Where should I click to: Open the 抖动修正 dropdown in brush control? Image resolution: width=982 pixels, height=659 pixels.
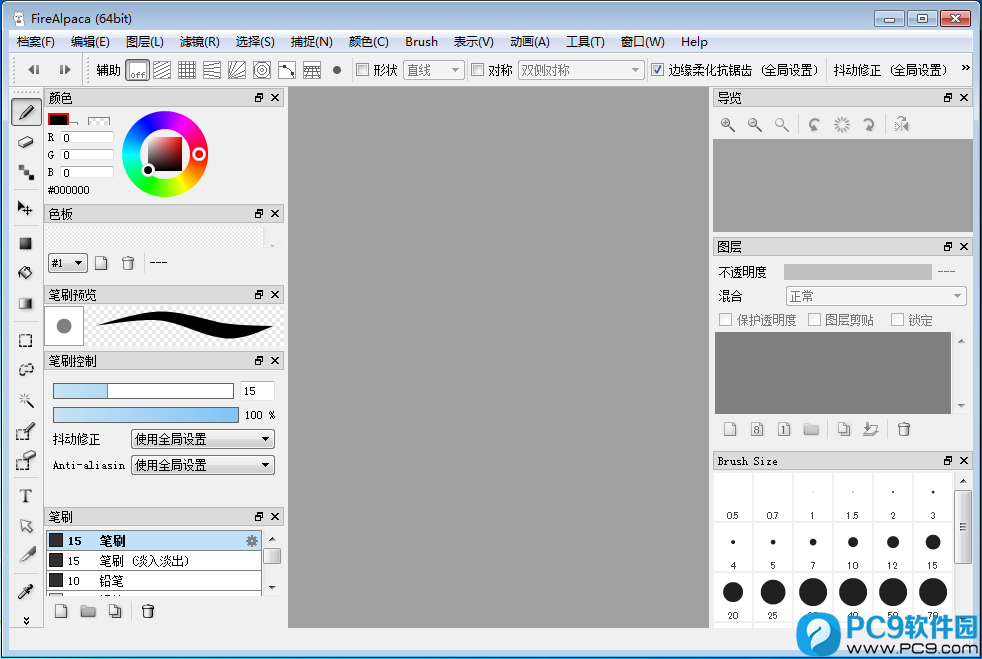click(x=202, y=439)
